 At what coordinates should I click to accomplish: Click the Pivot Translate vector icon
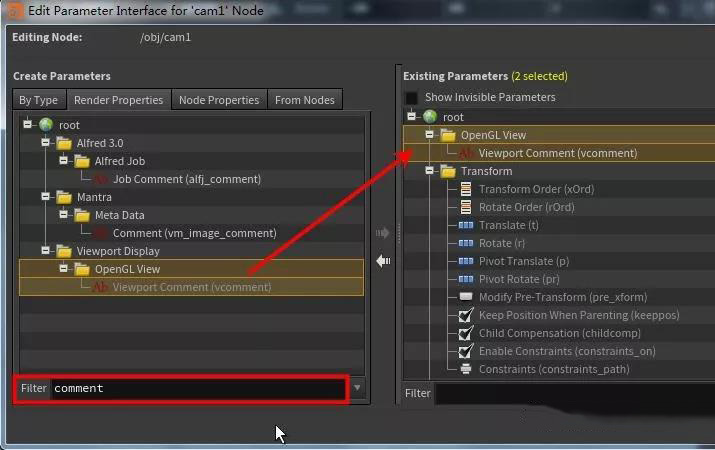466,261
